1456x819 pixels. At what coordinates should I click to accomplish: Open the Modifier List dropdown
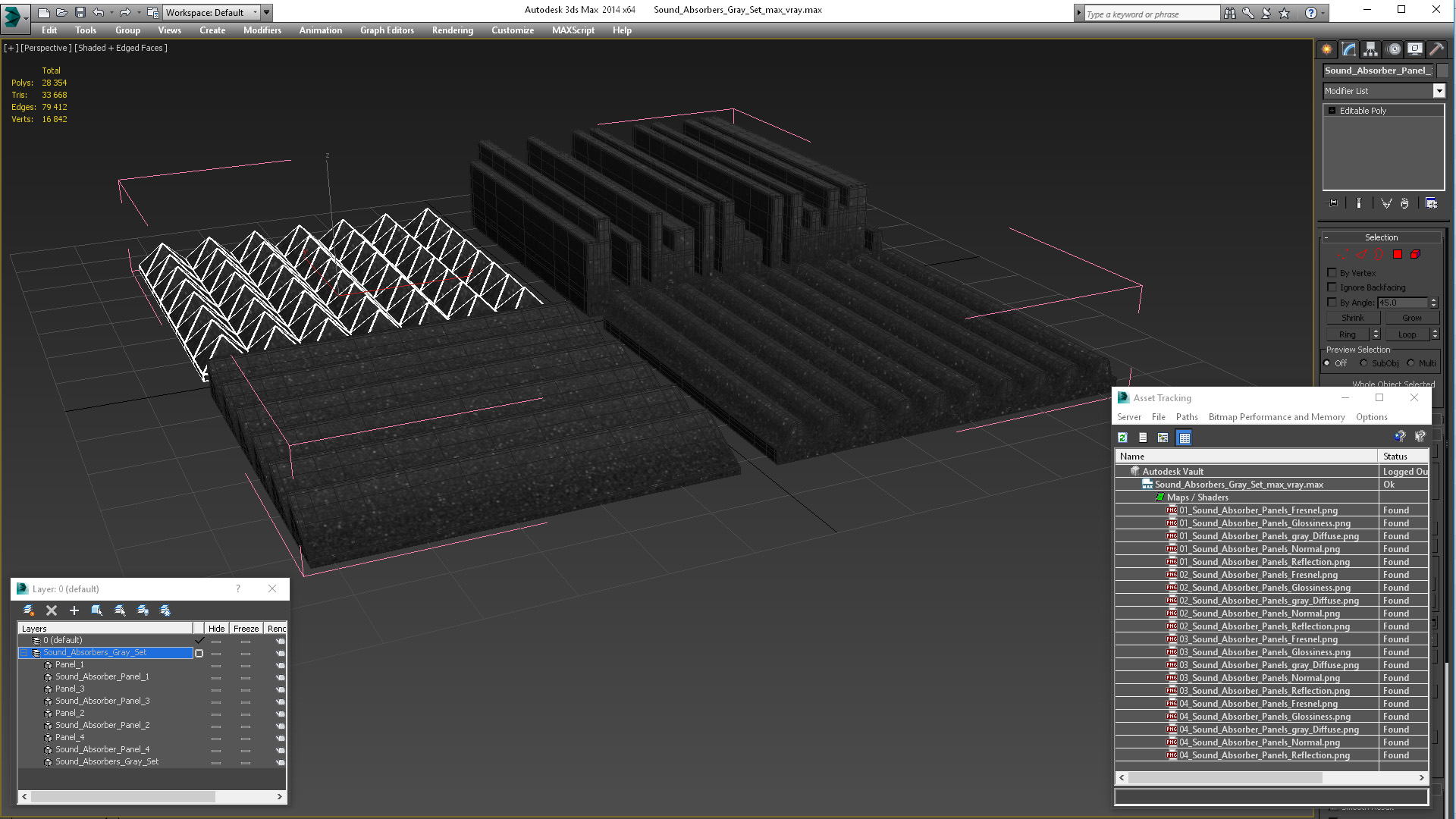(1439, 91)
